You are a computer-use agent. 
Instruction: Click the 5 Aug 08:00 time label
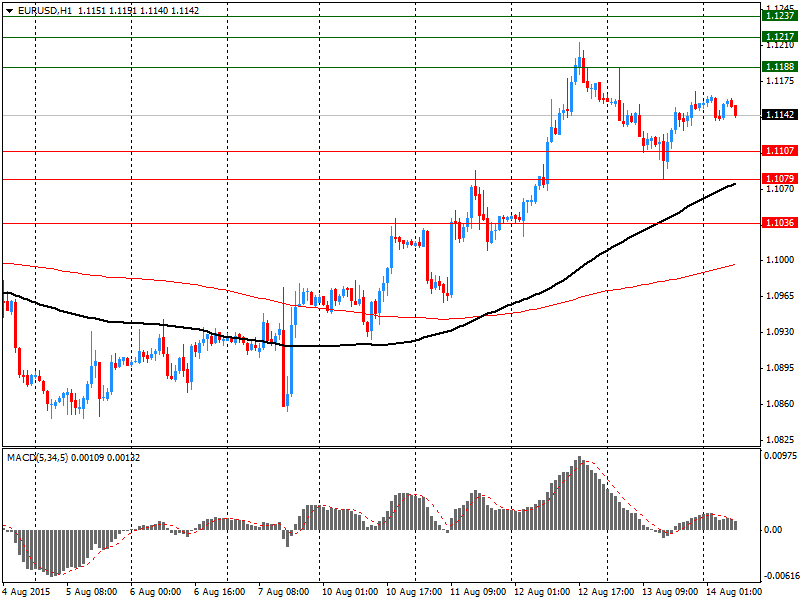point(92,592)
